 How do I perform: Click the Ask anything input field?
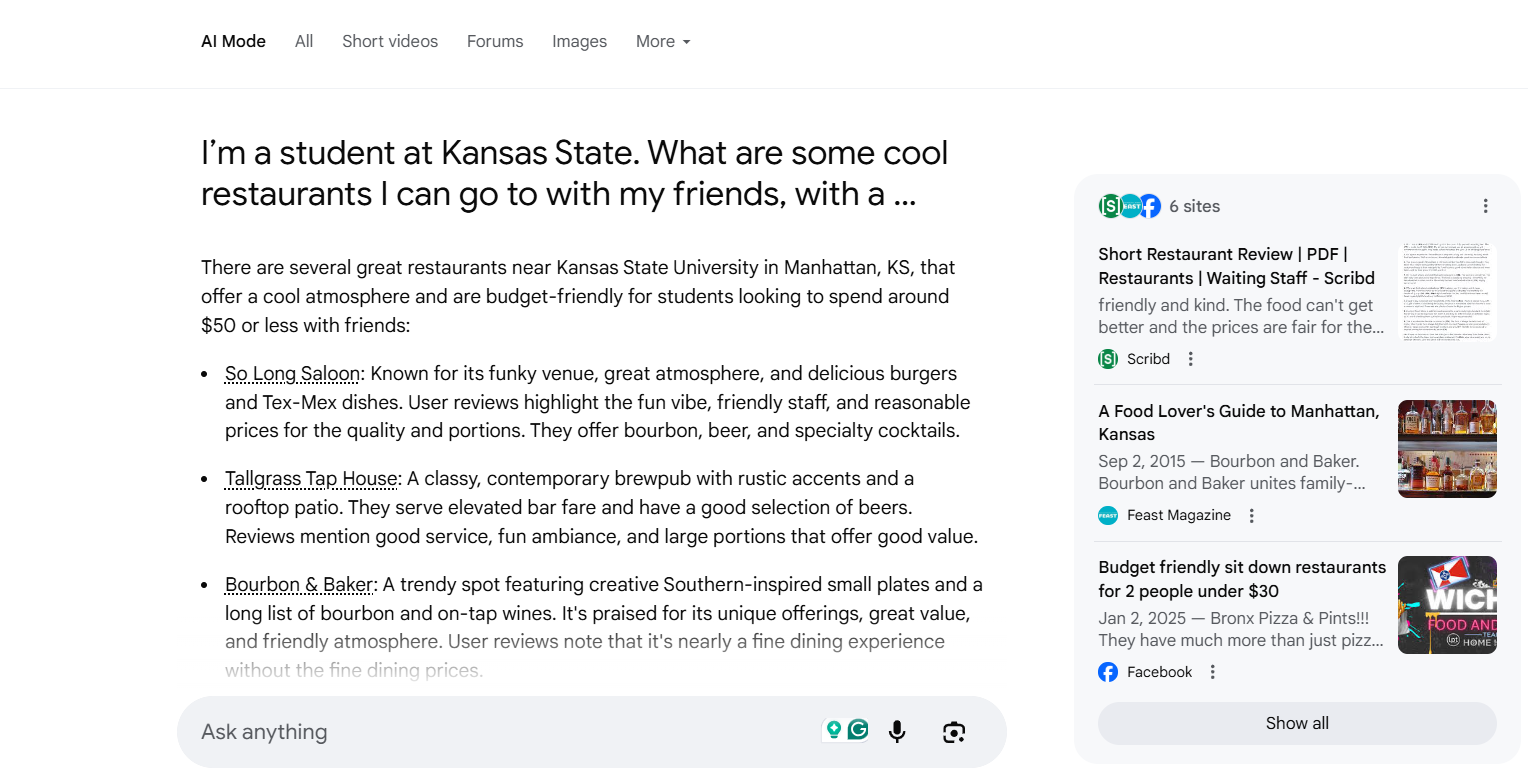click(x=500, y=732)
